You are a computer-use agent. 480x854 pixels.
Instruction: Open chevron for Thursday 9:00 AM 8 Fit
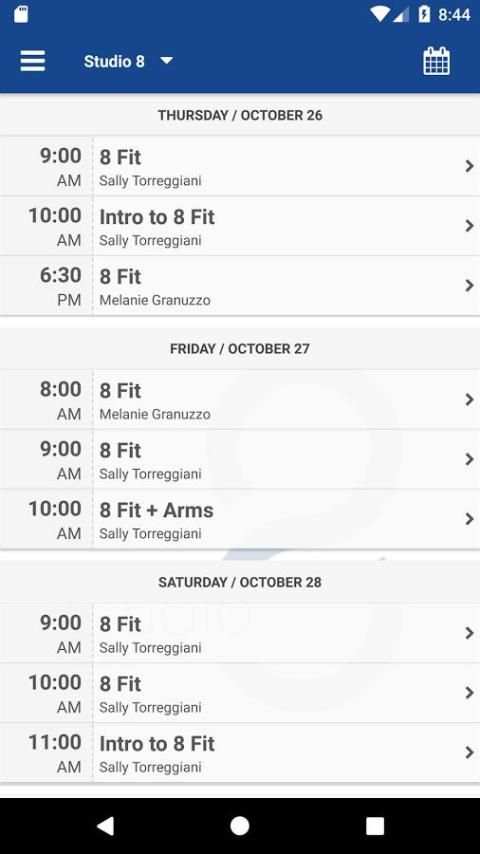pos(469,166)
